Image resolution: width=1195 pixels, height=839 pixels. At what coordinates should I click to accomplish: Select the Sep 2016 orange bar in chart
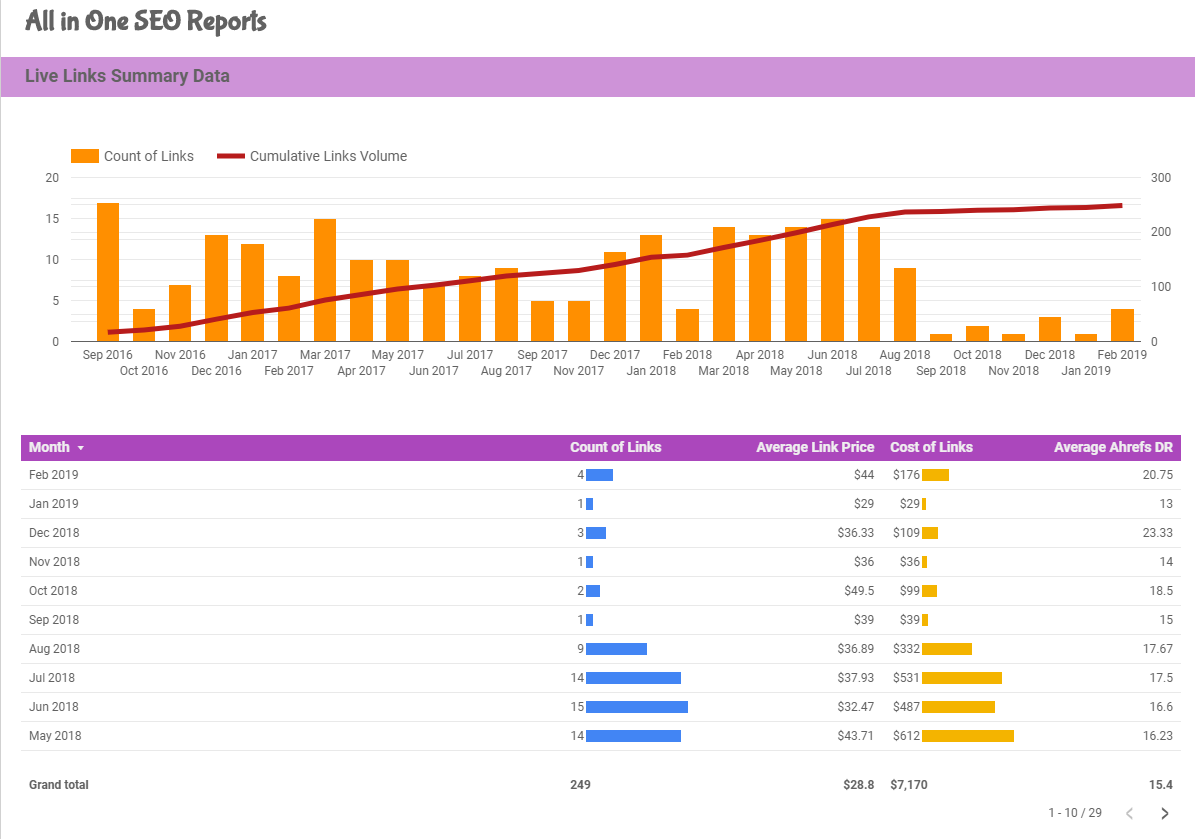tap(108, 272)
